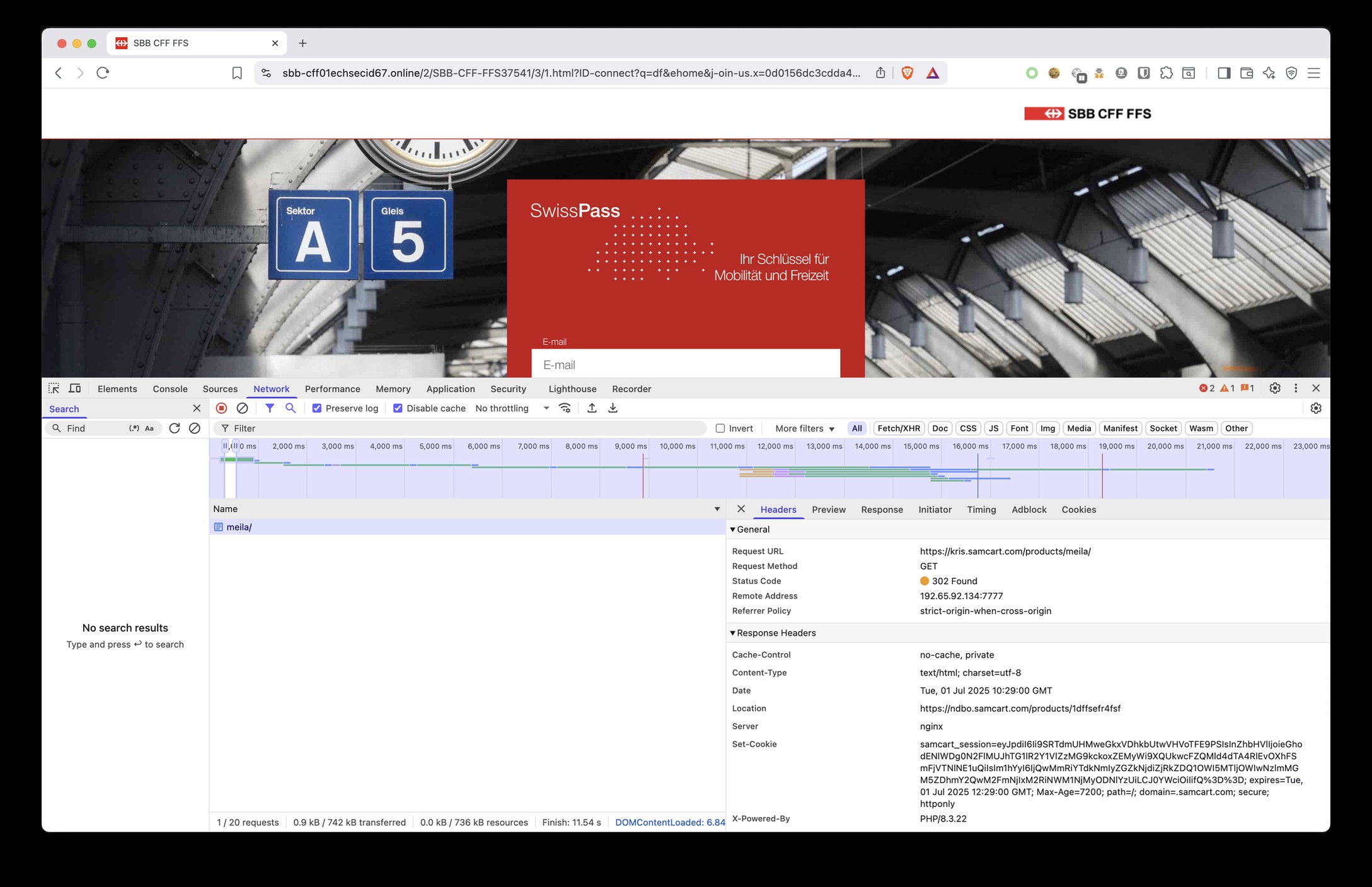This screenshot has width=1372, height=887.
Task: Export HAR file download icon
Action: [613, 408]
